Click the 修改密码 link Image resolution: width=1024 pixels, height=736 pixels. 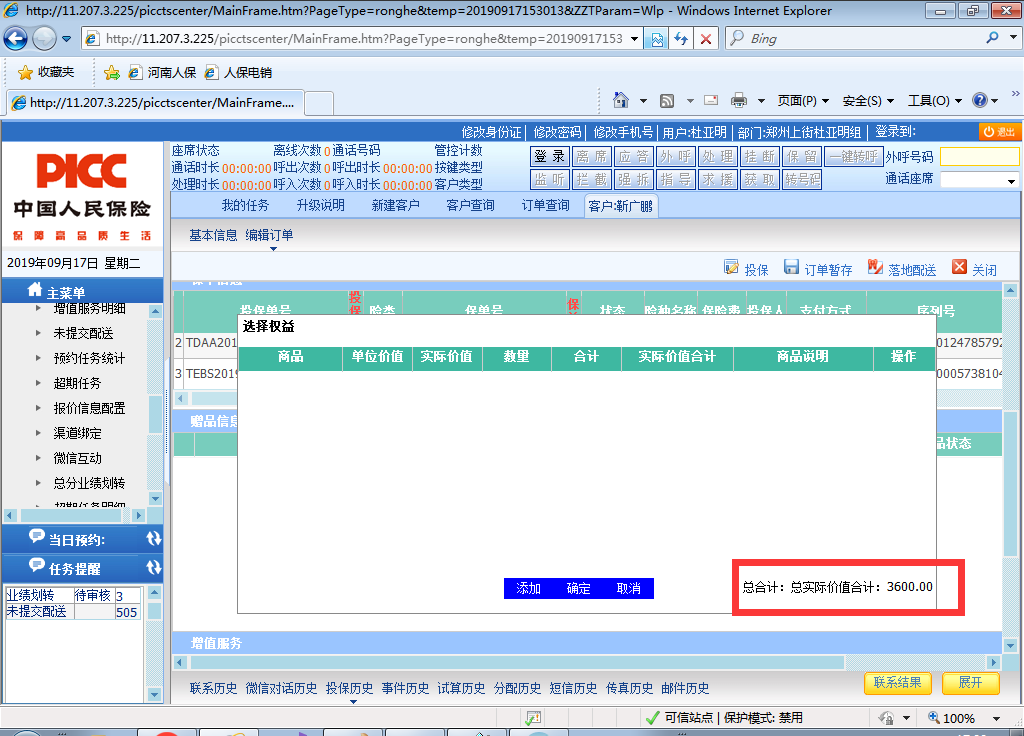(x=557, y=132)
